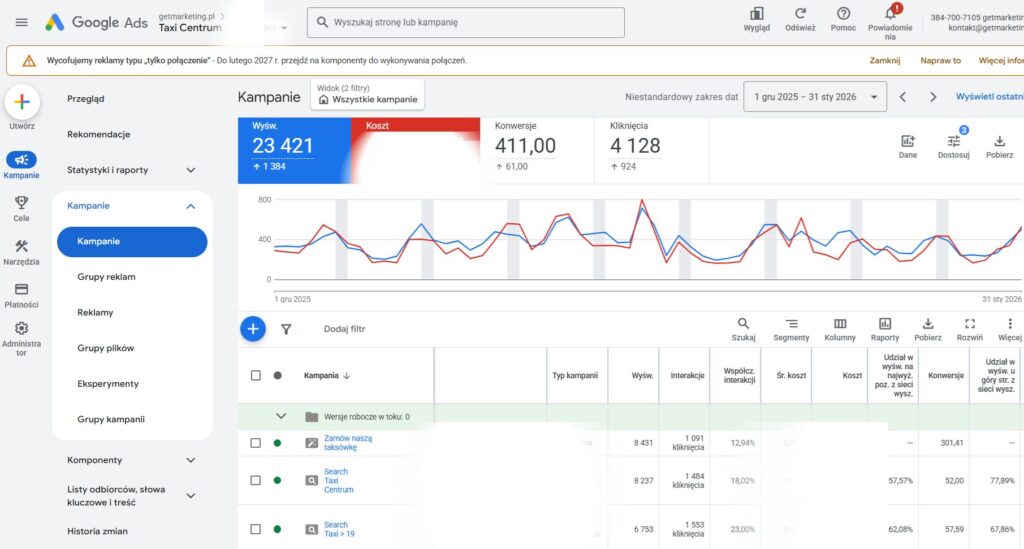Select Grupy reklam in the sidebar
Image resolution: width=1024 pixels, height=549 pixels.
coord(106,277)
